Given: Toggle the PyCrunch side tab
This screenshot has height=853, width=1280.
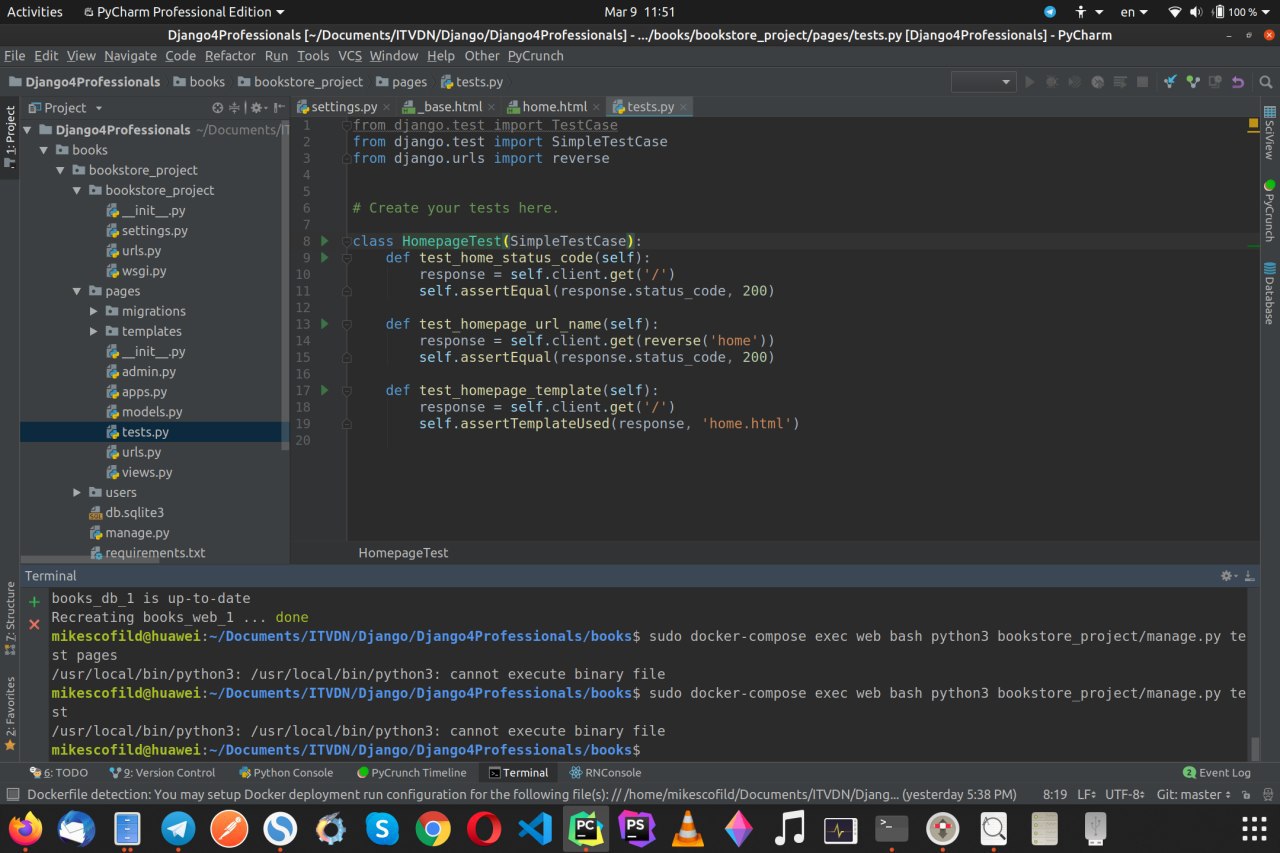Looking at the screenshot, I should [1269, 211].
